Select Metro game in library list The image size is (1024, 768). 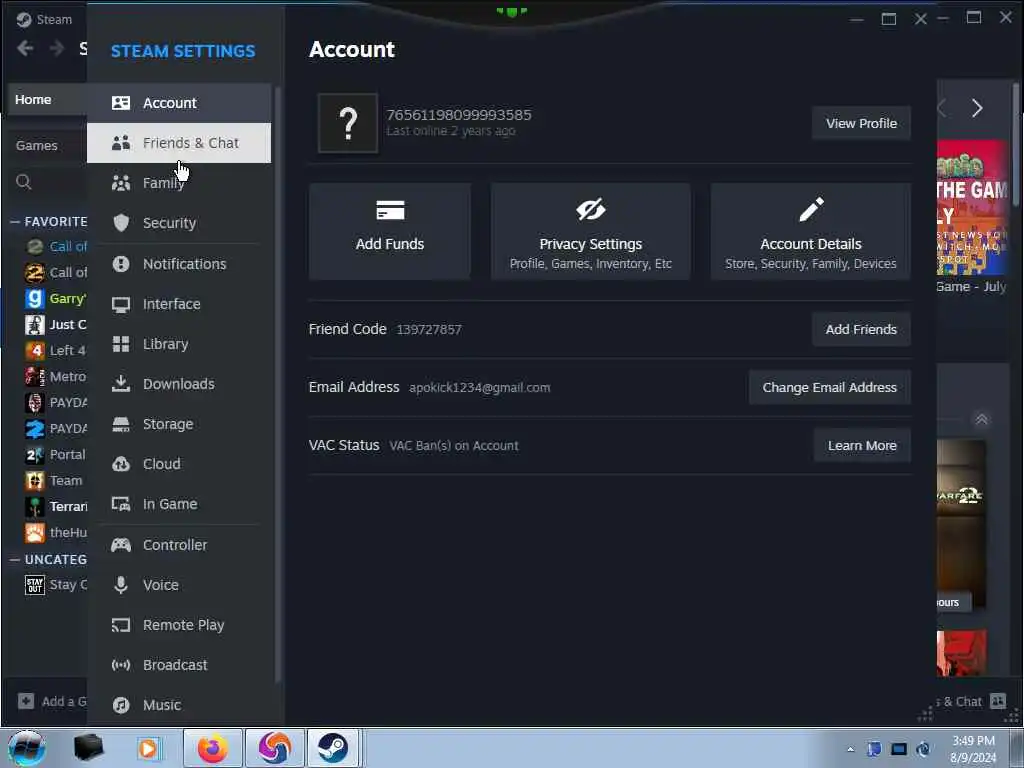pyautogui.click(x=56, y=376)
